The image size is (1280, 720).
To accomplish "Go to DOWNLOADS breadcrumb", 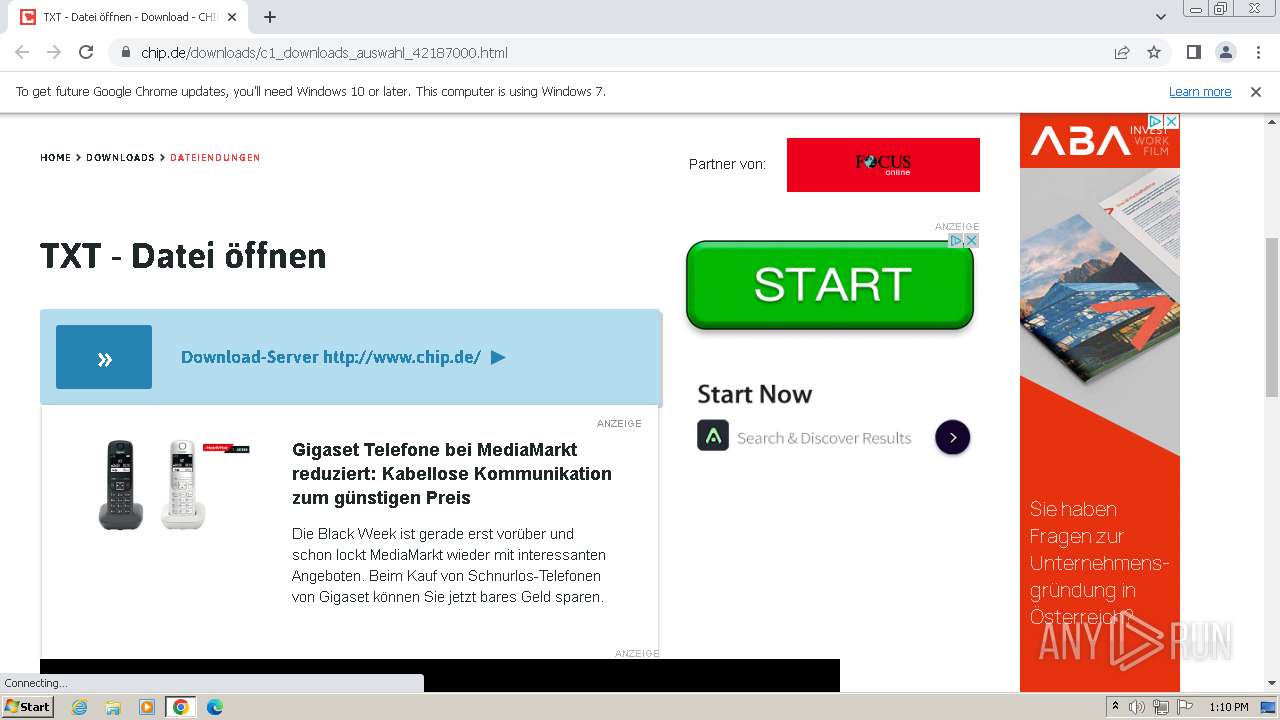I will (120, 158).
